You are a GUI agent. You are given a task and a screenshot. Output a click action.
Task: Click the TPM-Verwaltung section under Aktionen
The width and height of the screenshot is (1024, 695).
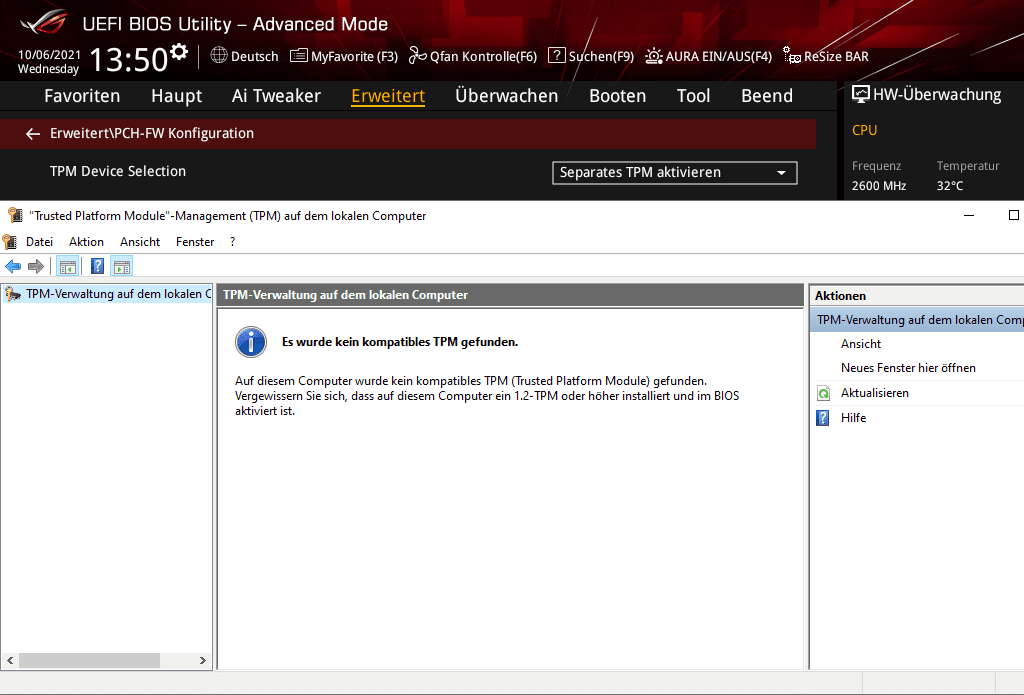[917, 320]
